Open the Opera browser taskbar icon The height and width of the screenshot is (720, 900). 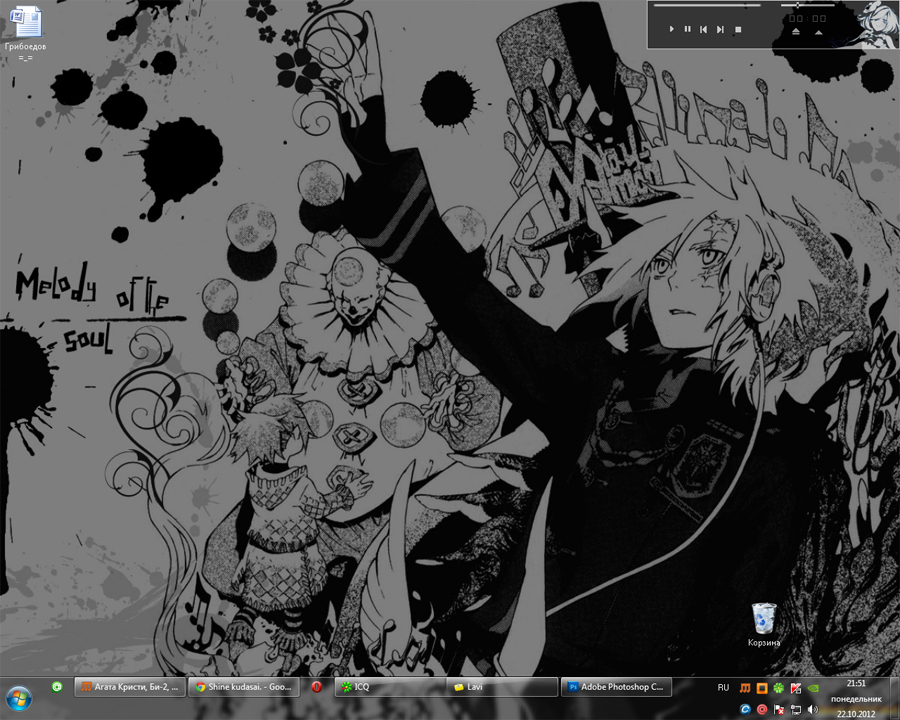tap(316, 687)
